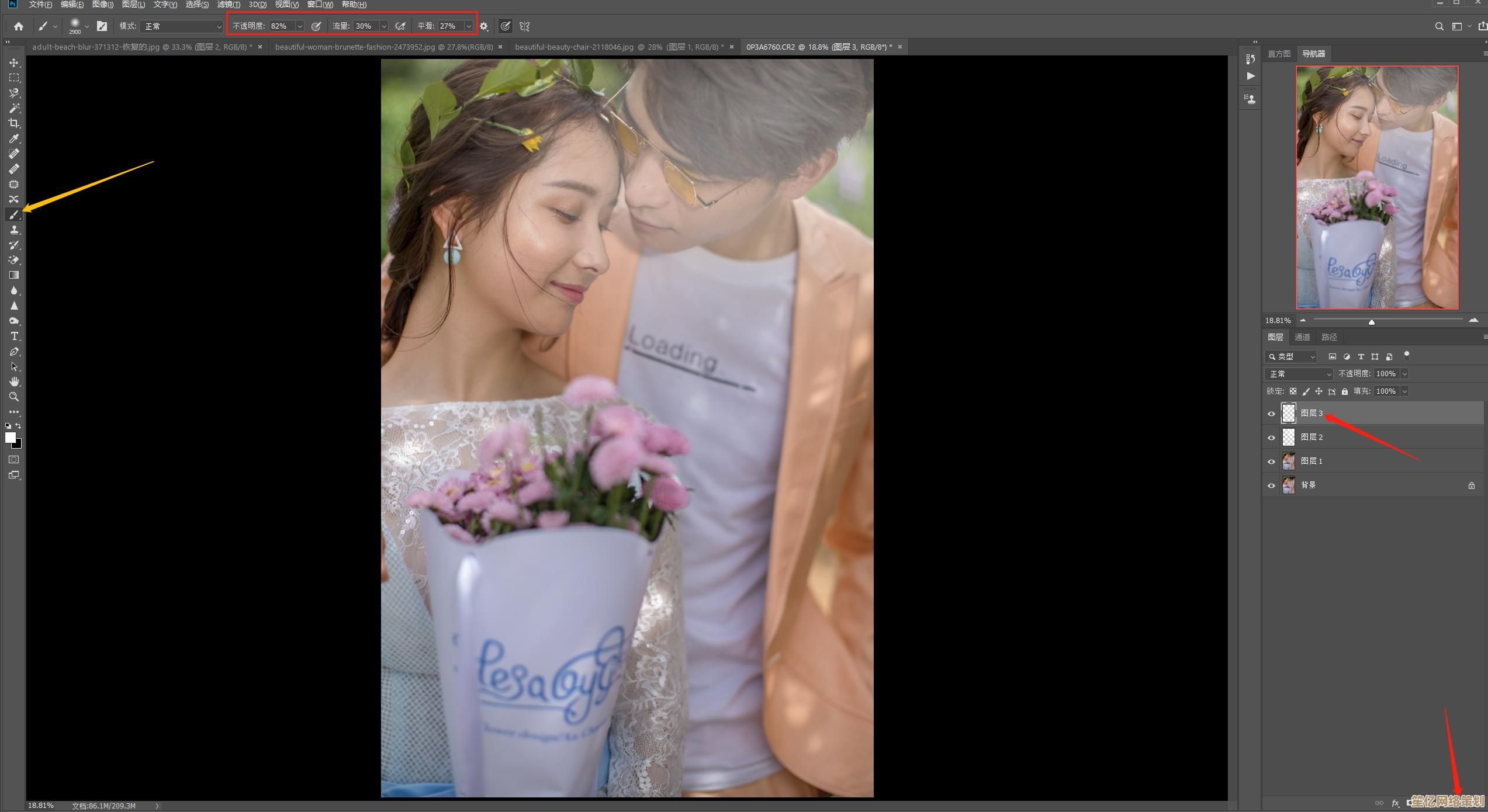Hide the 图层 3 layer
The image size is (1488, 812).
(x=1271, y=414)
